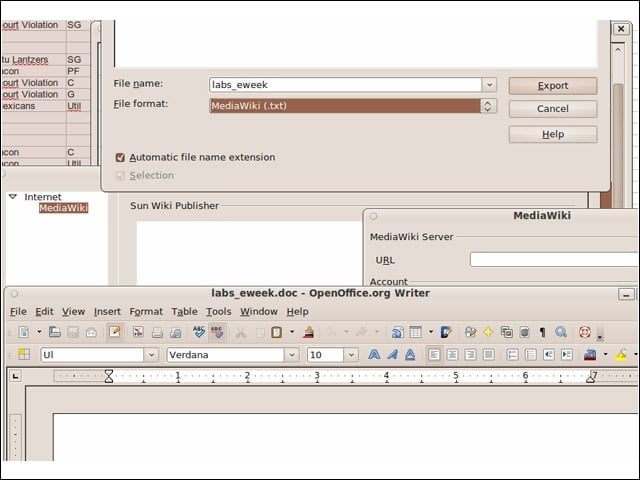640x480 pixels.
Task: Toggle the AutoSpellcheck icon
Action: pos(217,332)
